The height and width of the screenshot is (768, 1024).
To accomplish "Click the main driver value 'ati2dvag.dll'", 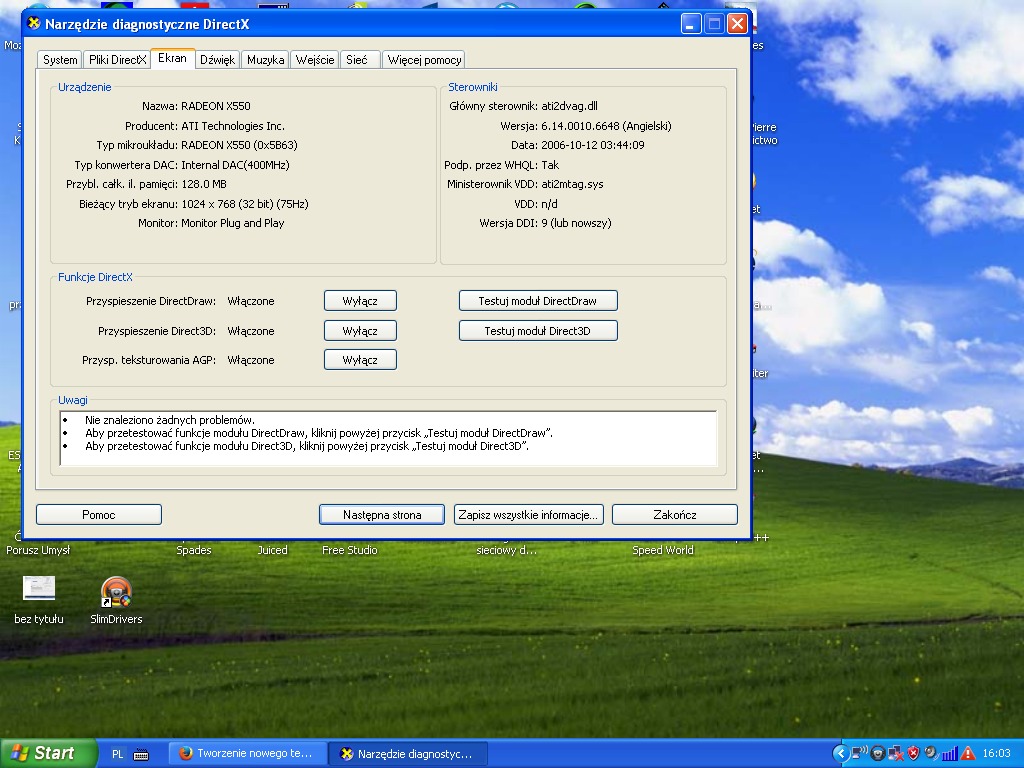I will pyautogui.click(x=569, y=106).
